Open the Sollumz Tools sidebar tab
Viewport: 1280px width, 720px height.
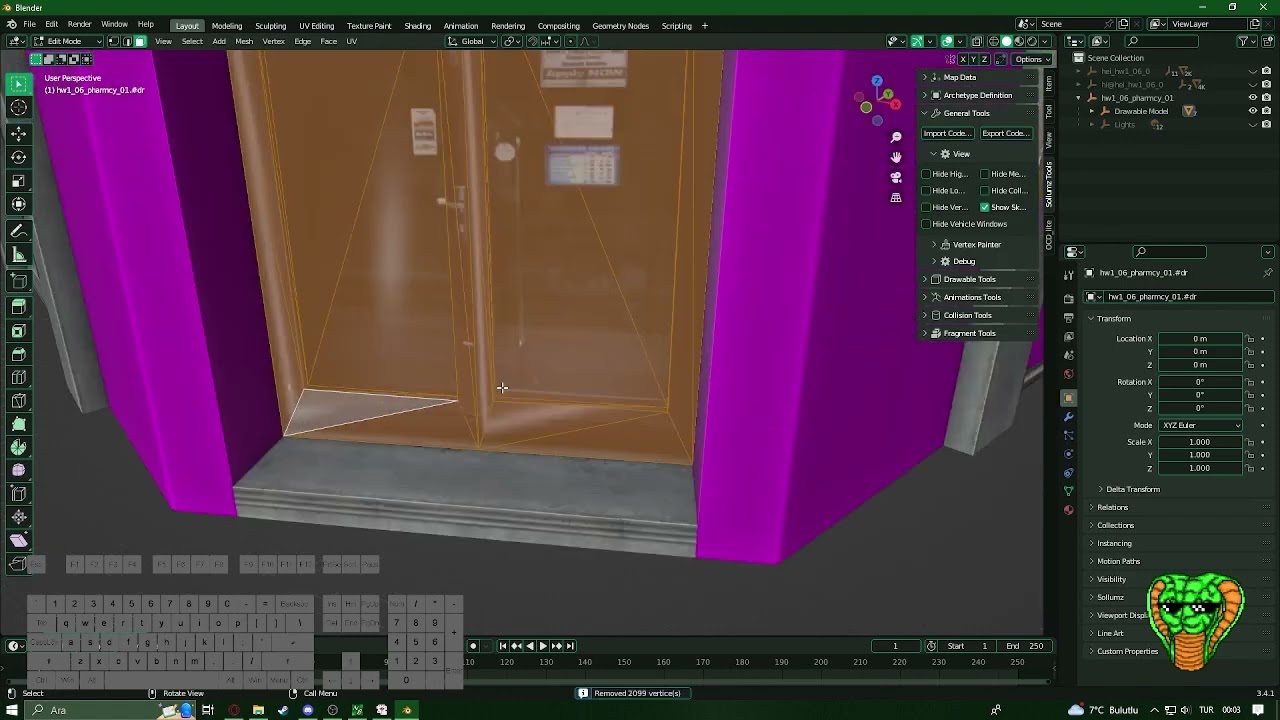pyautogui.click(x=1049, y=185)
